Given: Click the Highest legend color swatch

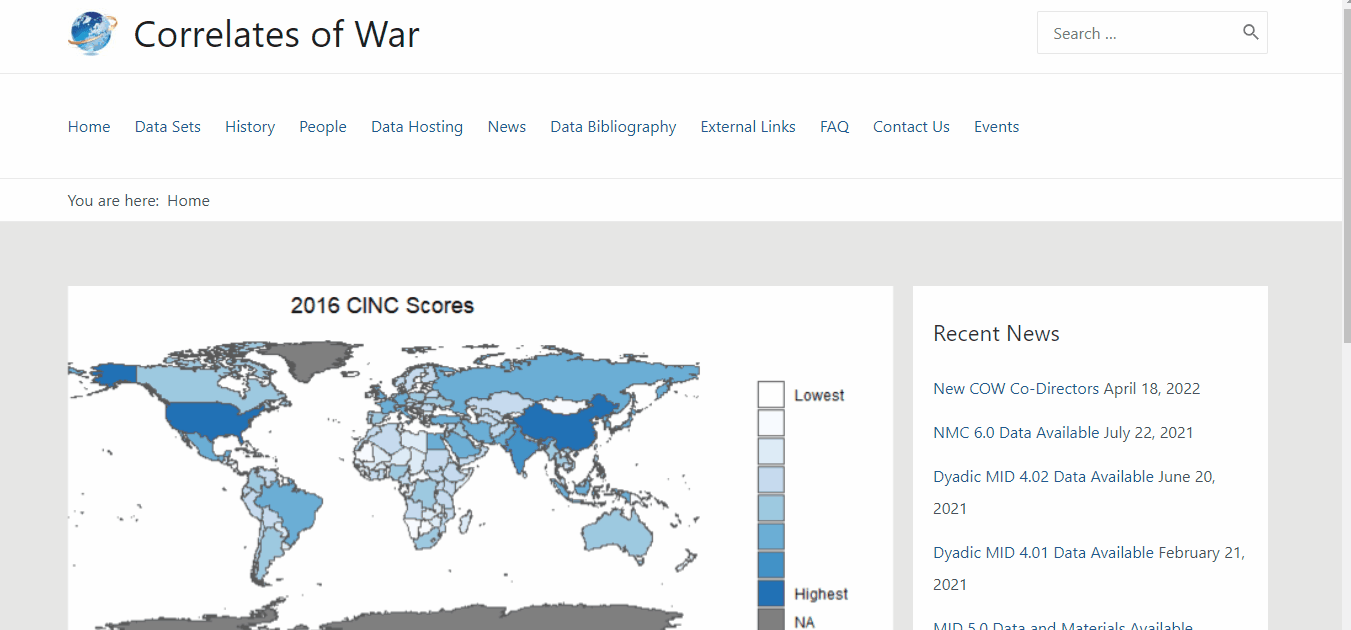Looking at the screenshot, I should [x=770, y=593].
